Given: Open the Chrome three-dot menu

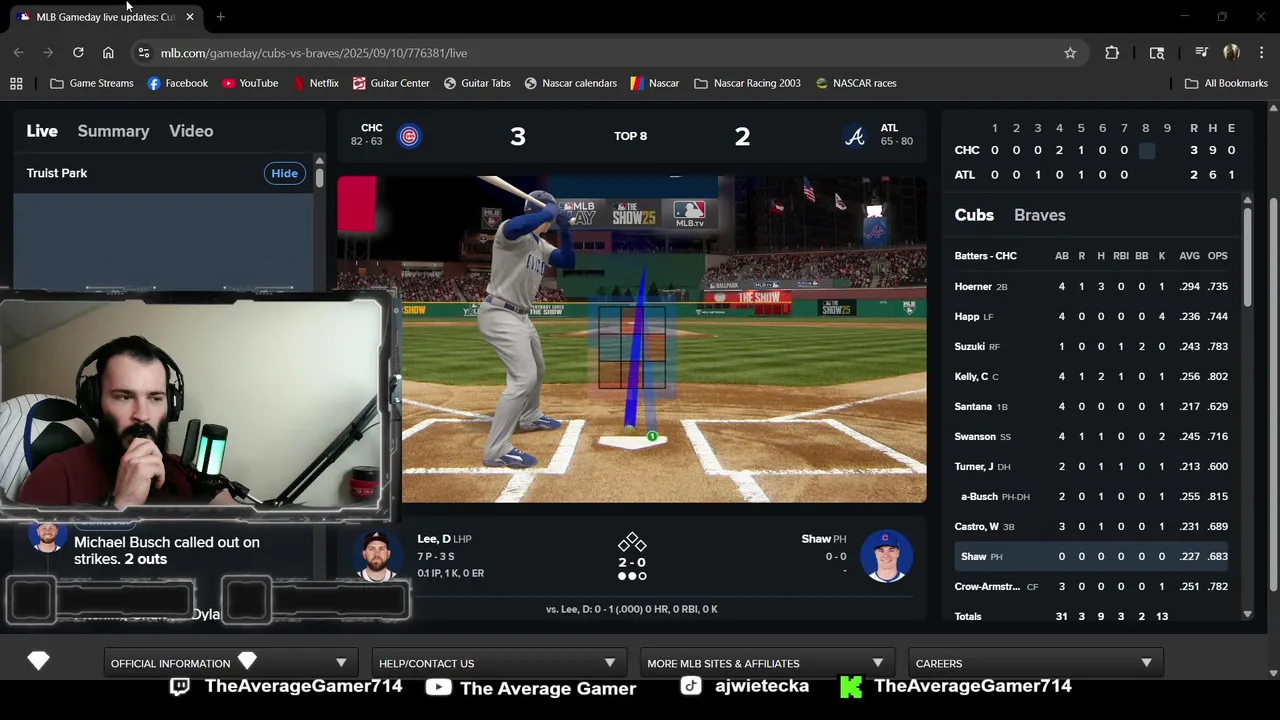Looking at the screenshot, I should (x=1262, y=53).
